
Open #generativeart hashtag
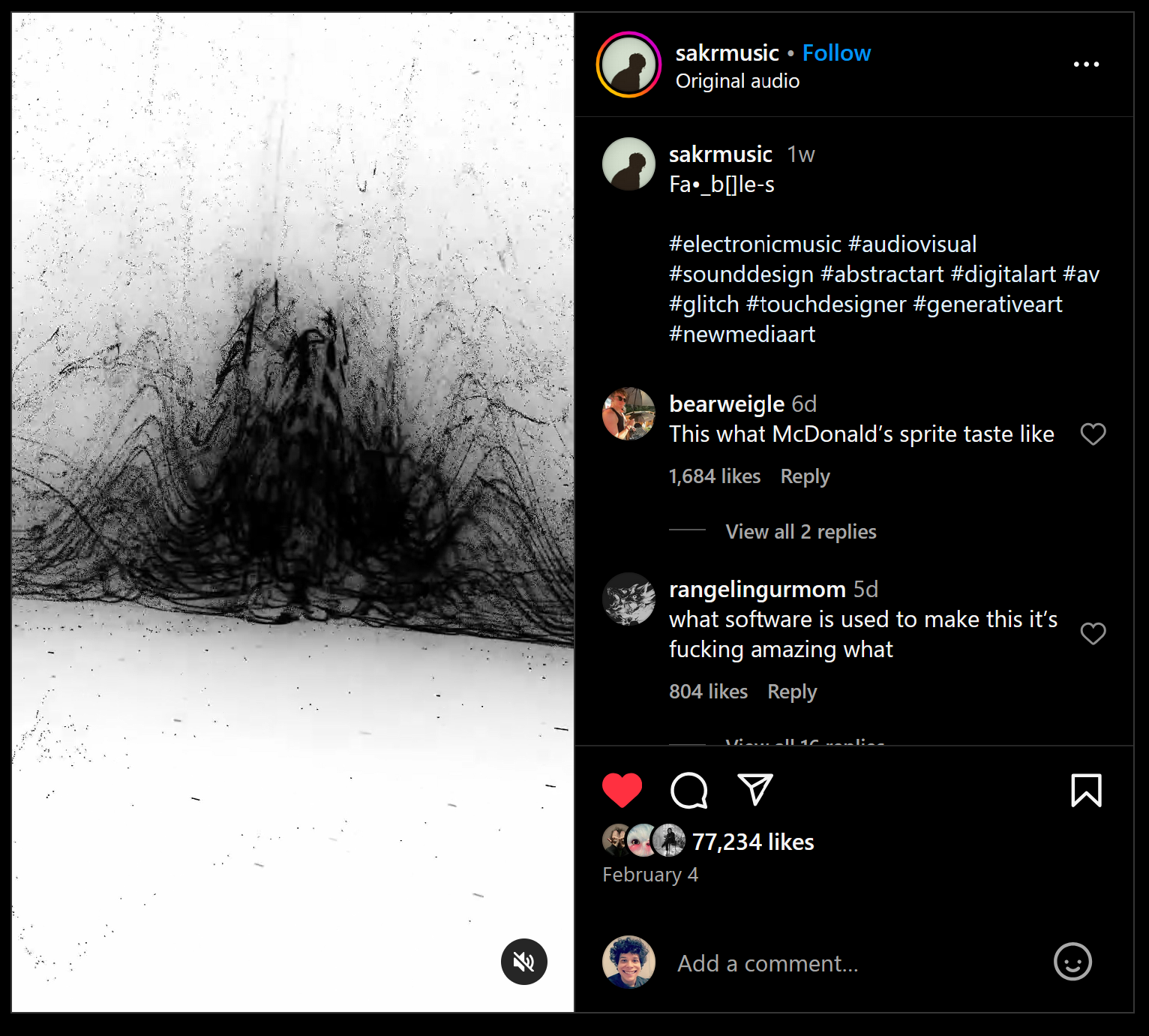point(987,304)
